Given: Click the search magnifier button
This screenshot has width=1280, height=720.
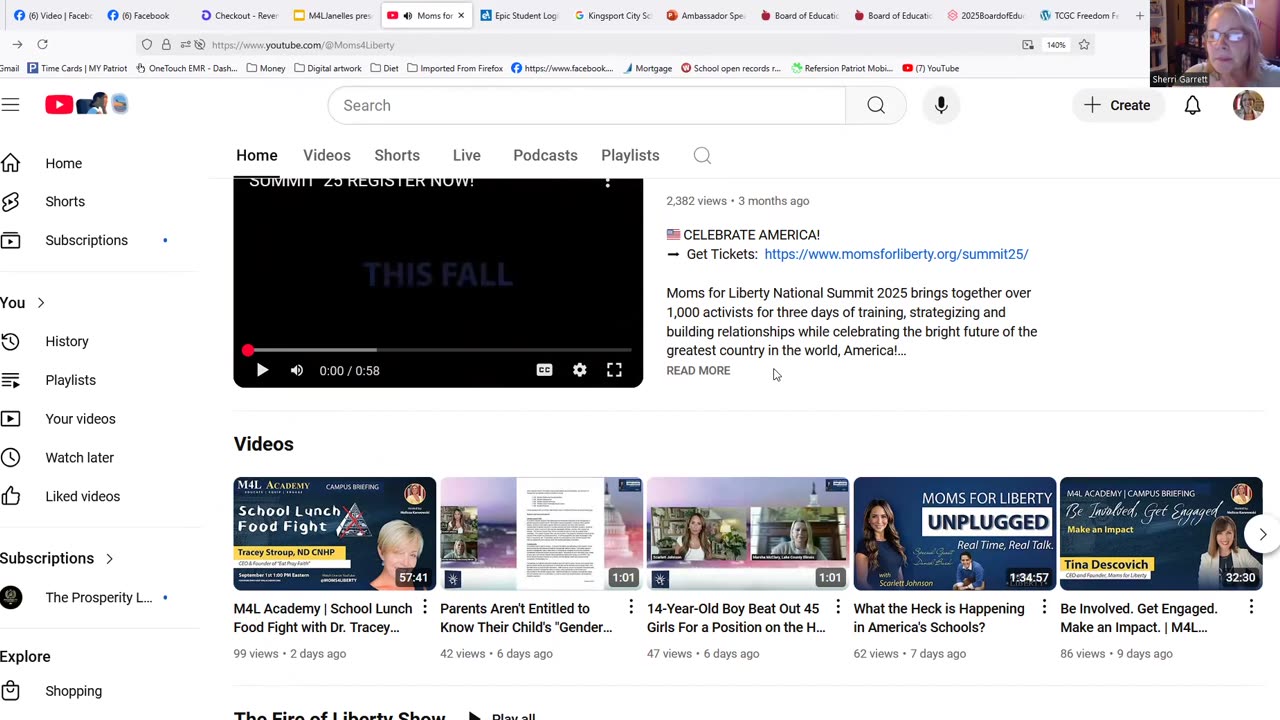Looking at the screenshot, I should click(876, 105).
